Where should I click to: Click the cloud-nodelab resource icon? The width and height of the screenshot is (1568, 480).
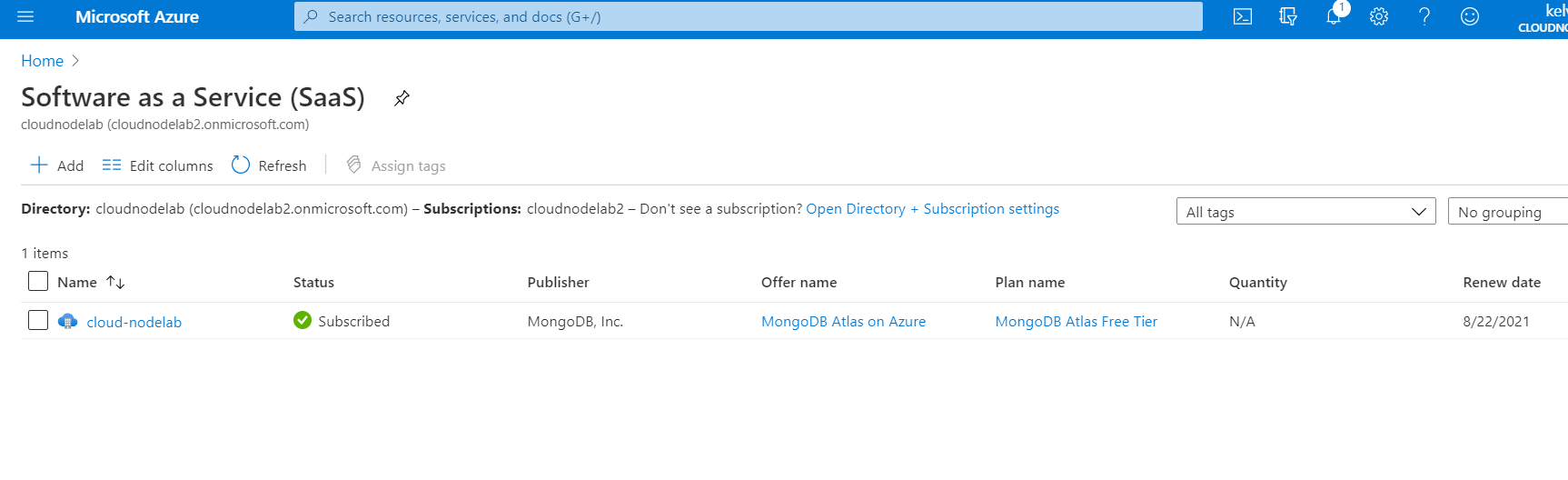click(x=67, y=321)
